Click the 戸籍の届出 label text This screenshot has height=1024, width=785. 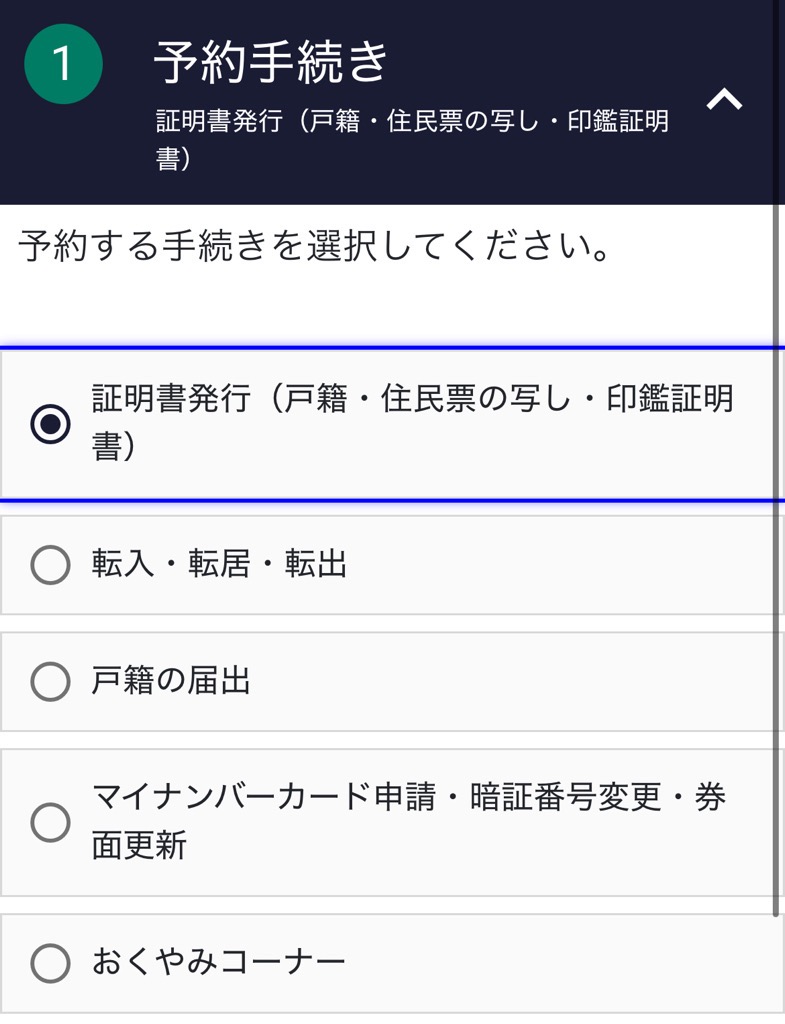tap(171, 682)
